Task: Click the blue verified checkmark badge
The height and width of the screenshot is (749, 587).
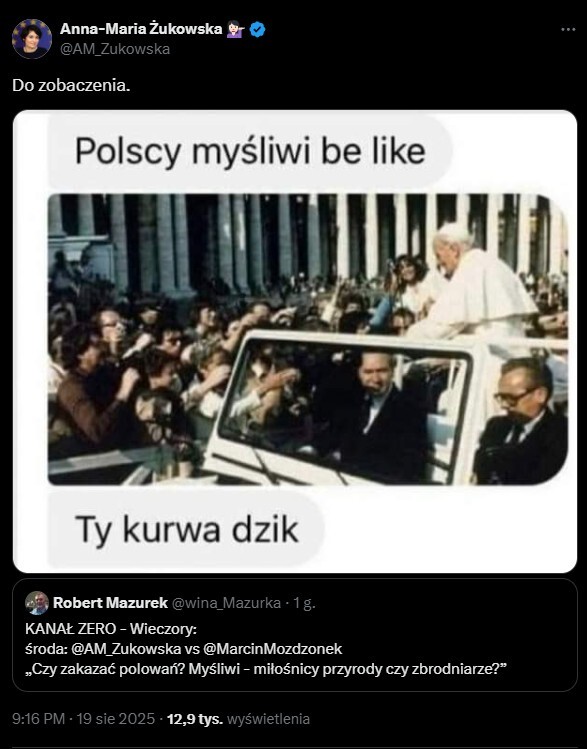Action: tap(258, 30)
